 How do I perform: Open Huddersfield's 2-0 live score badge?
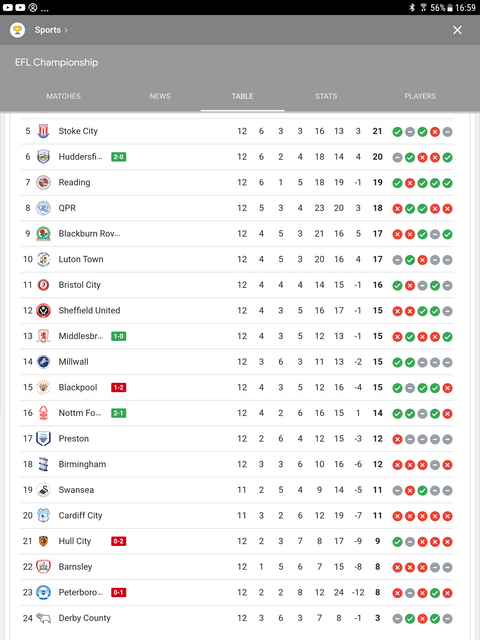coord(119,157)
